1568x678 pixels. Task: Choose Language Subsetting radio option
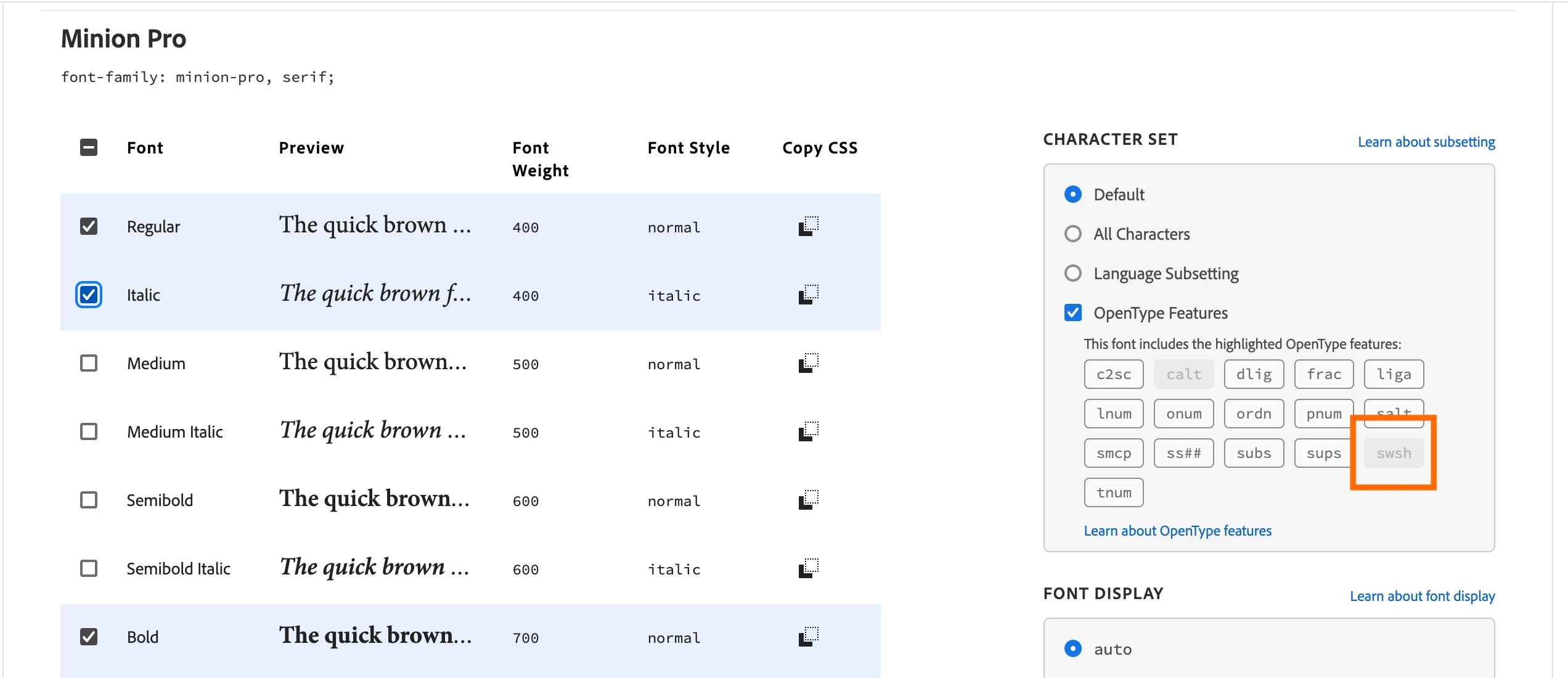click(1073, 274)
